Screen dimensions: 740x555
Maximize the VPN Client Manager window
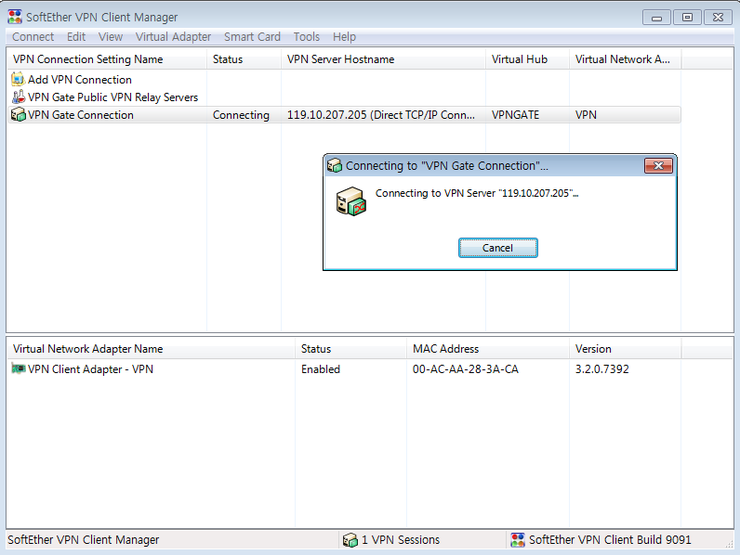point(687,17)
